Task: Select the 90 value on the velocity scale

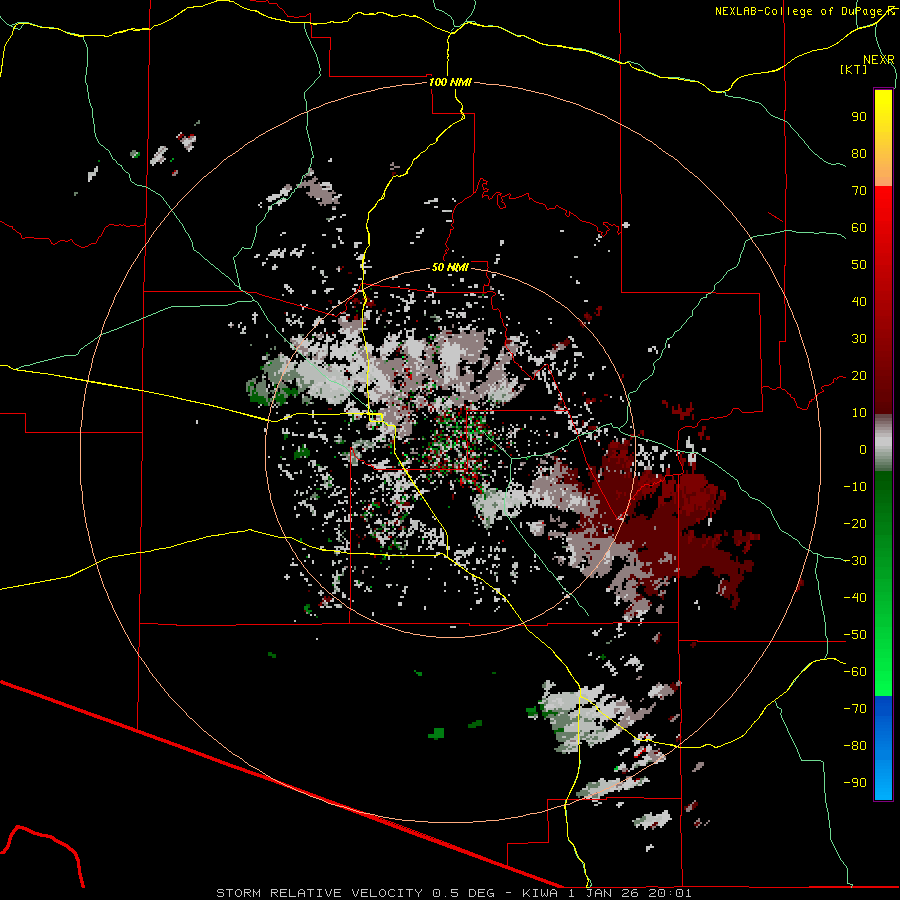Action: (859, 117)
